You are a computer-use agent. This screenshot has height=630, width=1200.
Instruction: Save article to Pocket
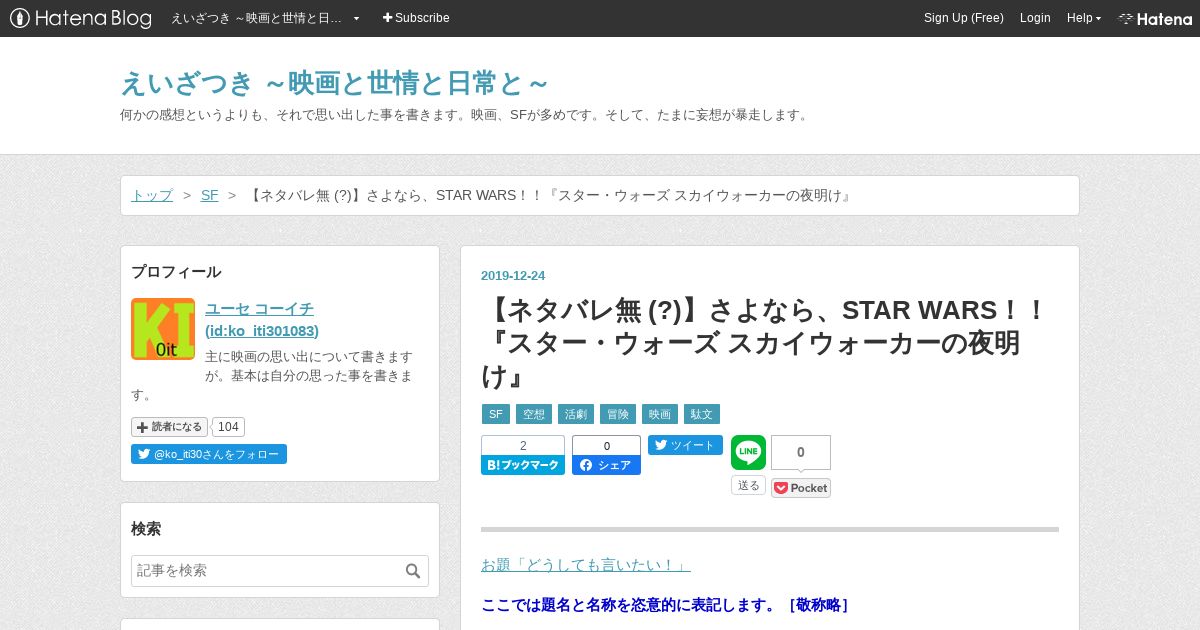point(801,488)
